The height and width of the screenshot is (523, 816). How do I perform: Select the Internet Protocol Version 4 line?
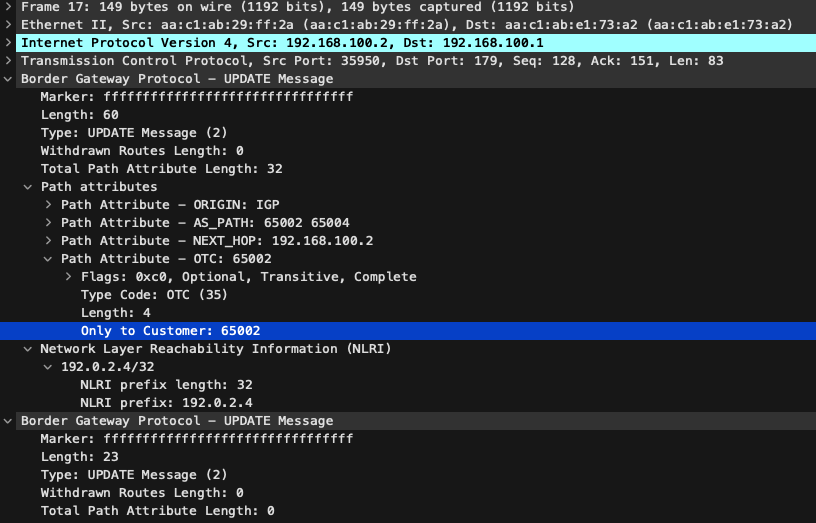point(282,43)
